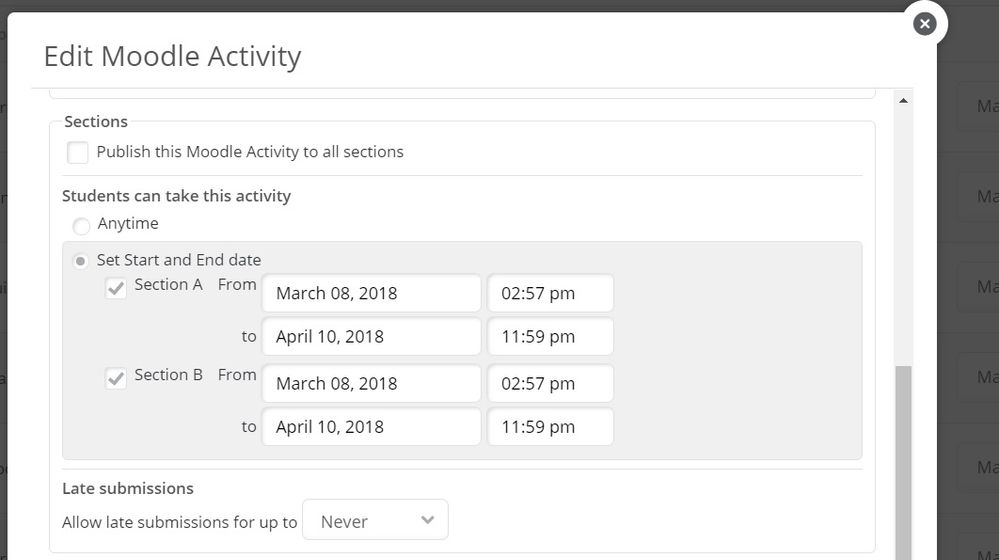This screenshot has width=999, height=560.
Task: Edit Section A From time field
Action: click(550, 293)
